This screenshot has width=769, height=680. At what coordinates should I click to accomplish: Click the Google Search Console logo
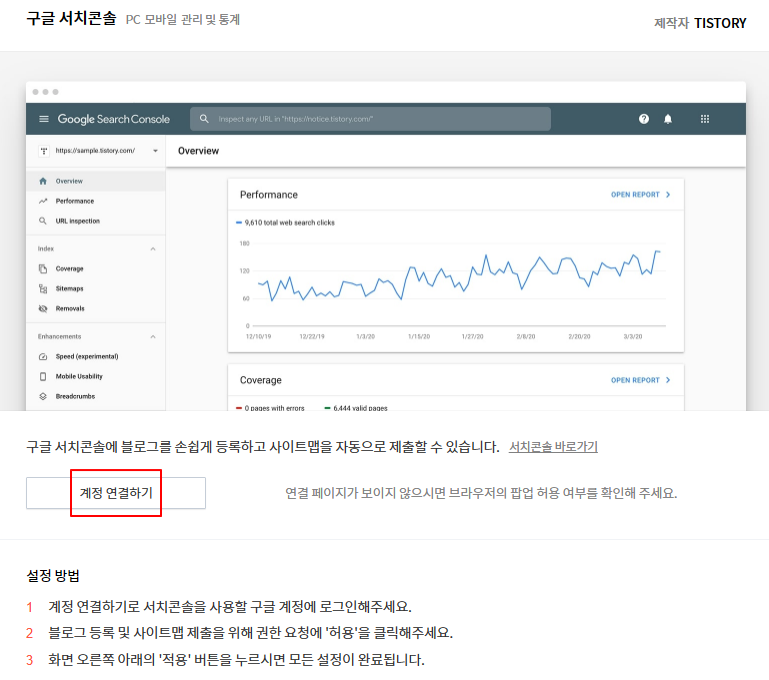113,119
